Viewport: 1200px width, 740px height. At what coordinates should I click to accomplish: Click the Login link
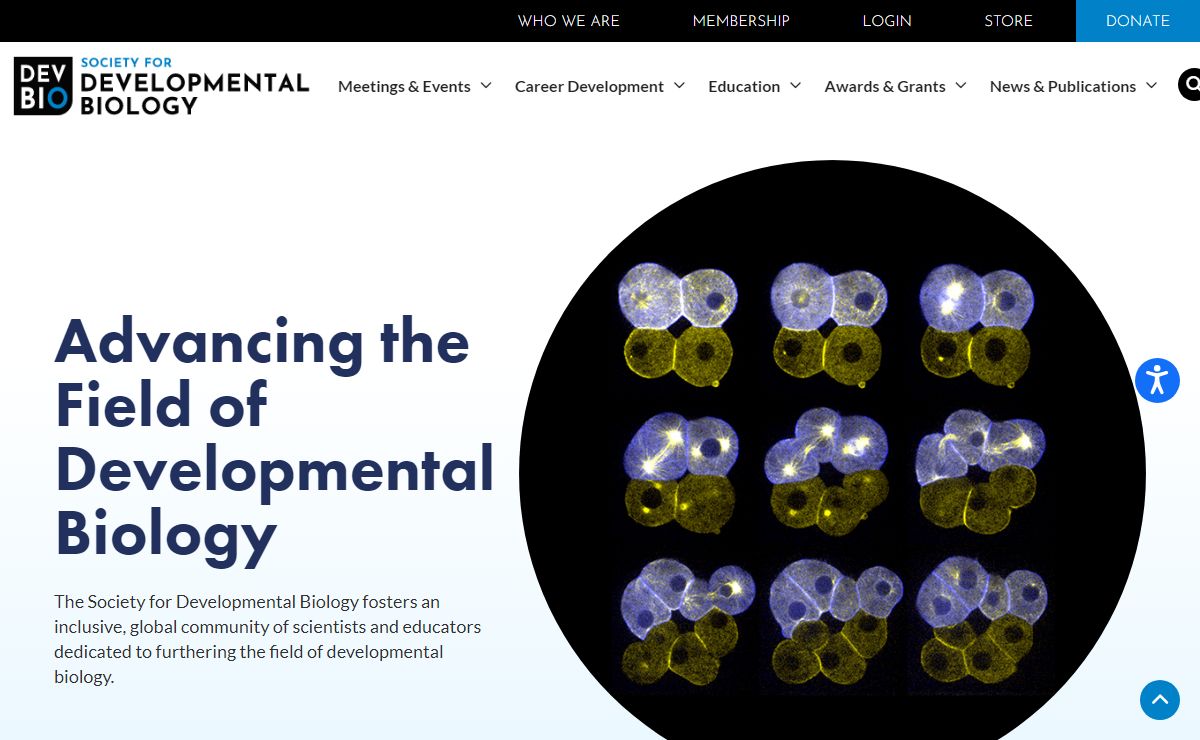887,21
